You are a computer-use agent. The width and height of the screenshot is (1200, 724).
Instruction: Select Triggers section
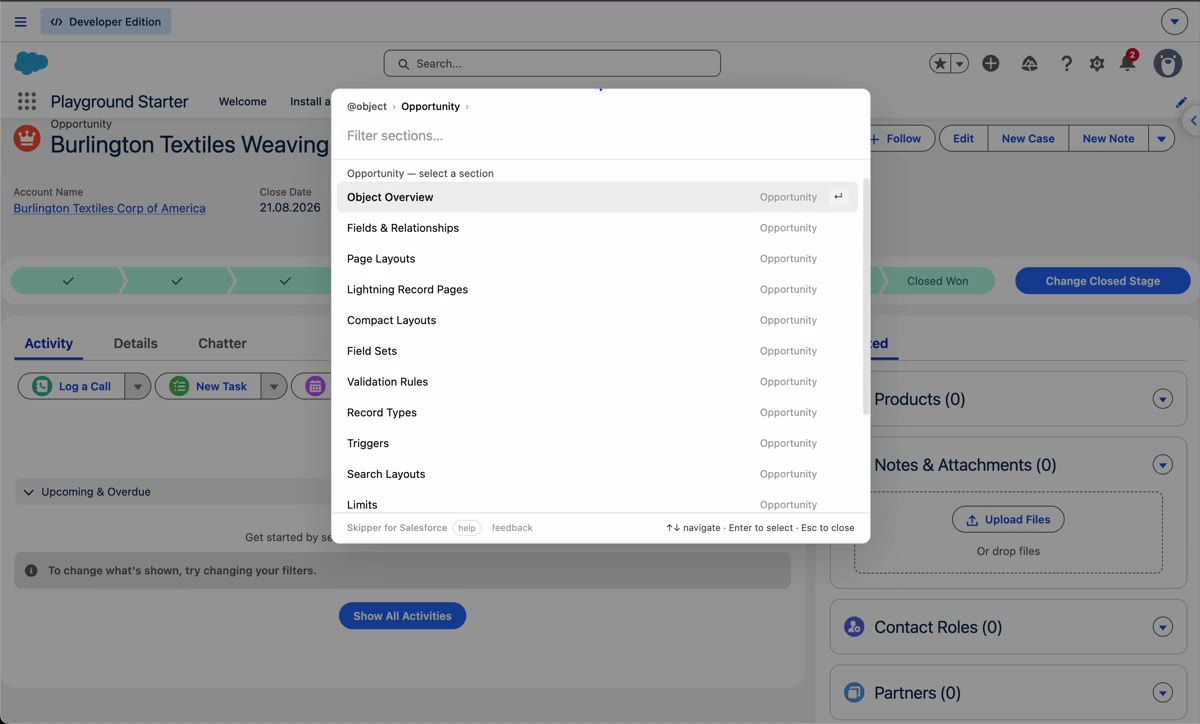point(597,443)
